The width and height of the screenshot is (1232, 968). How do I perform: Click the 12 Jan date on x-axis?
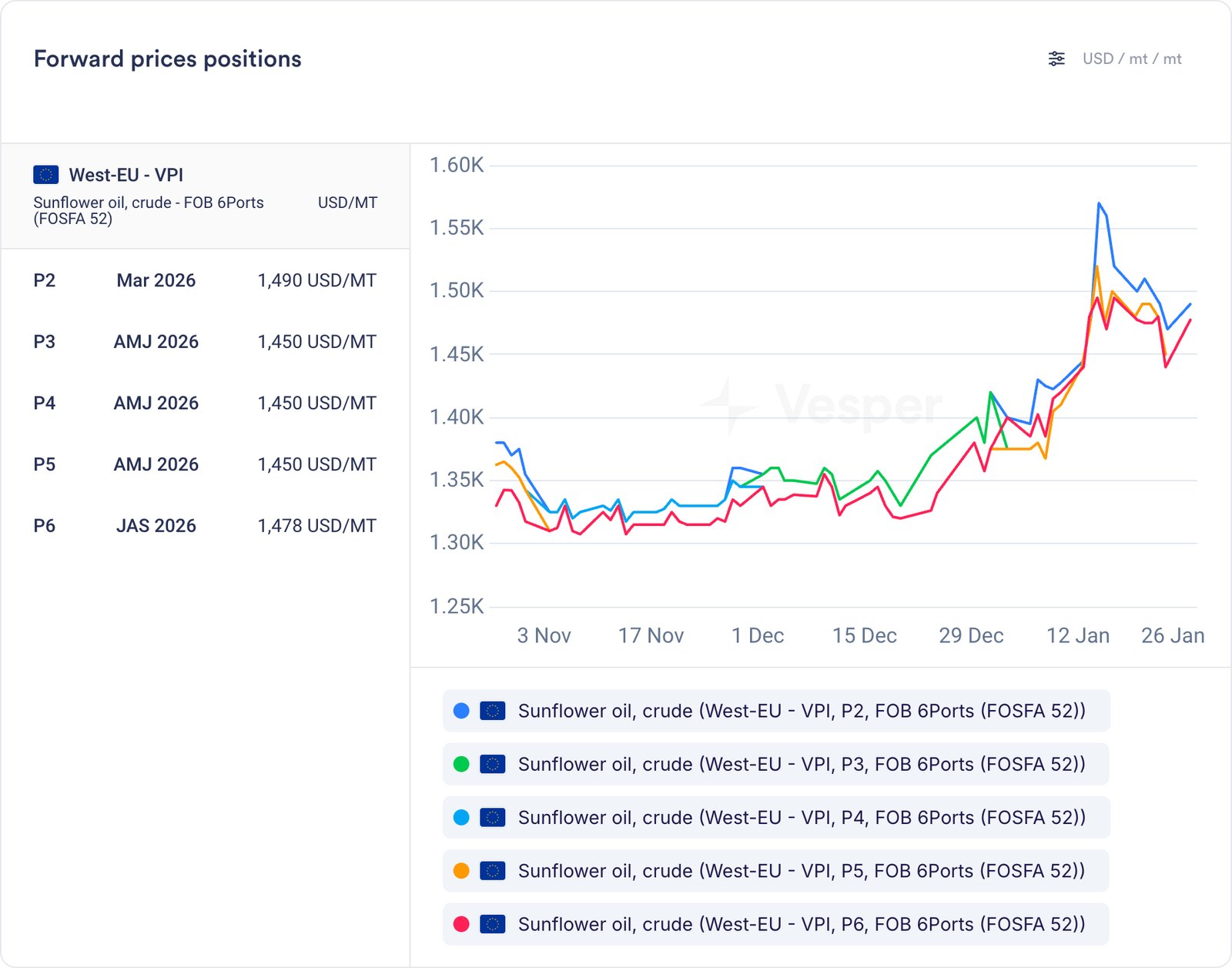[1077, 635]
